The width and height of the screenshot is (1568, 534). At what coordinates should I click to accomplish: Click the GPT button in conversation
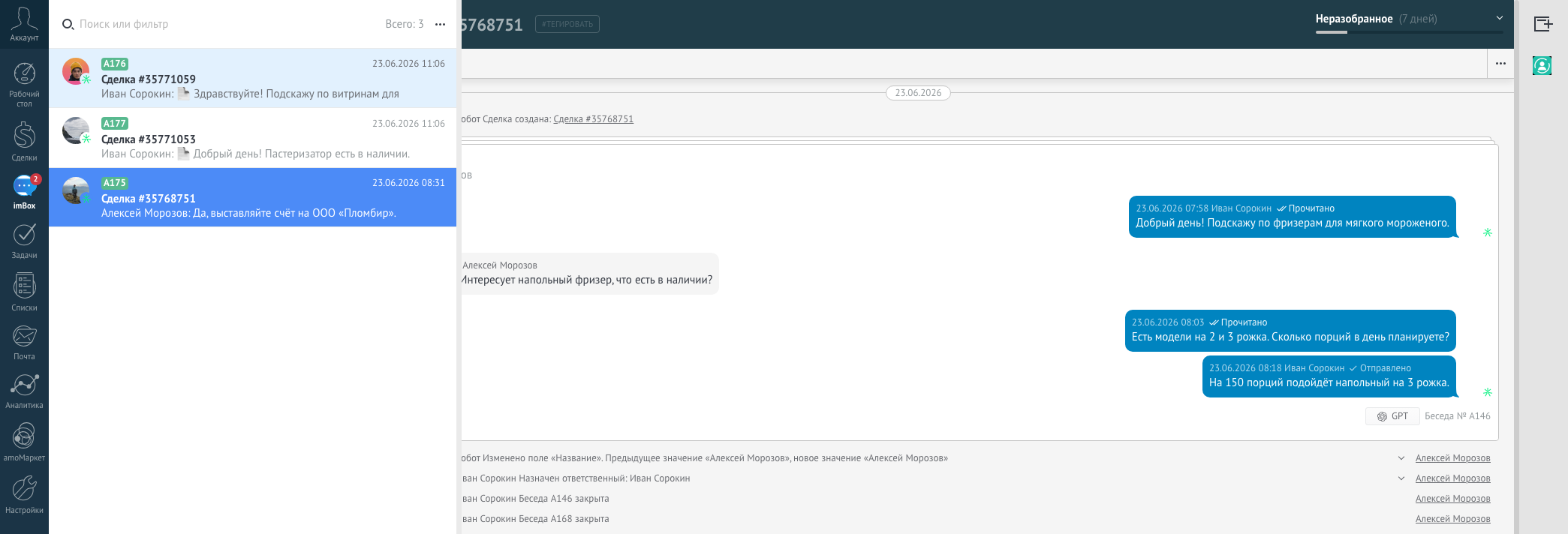1392,416
